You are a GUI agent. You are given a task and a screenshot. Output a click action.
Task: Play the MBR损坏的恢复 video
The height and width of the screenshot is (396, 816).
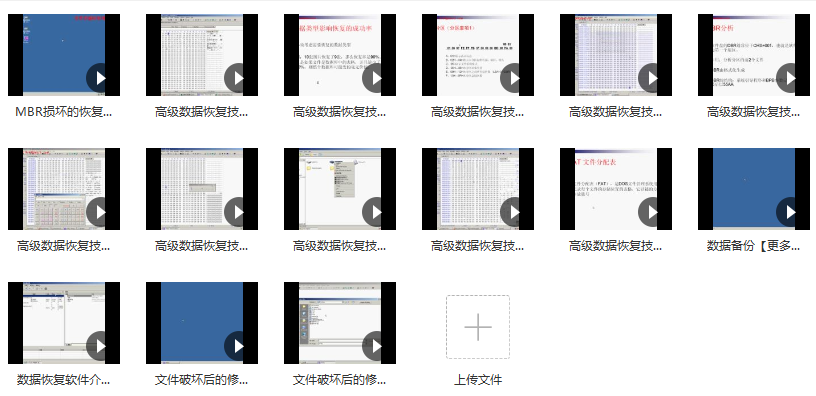[x=100, y=78]
